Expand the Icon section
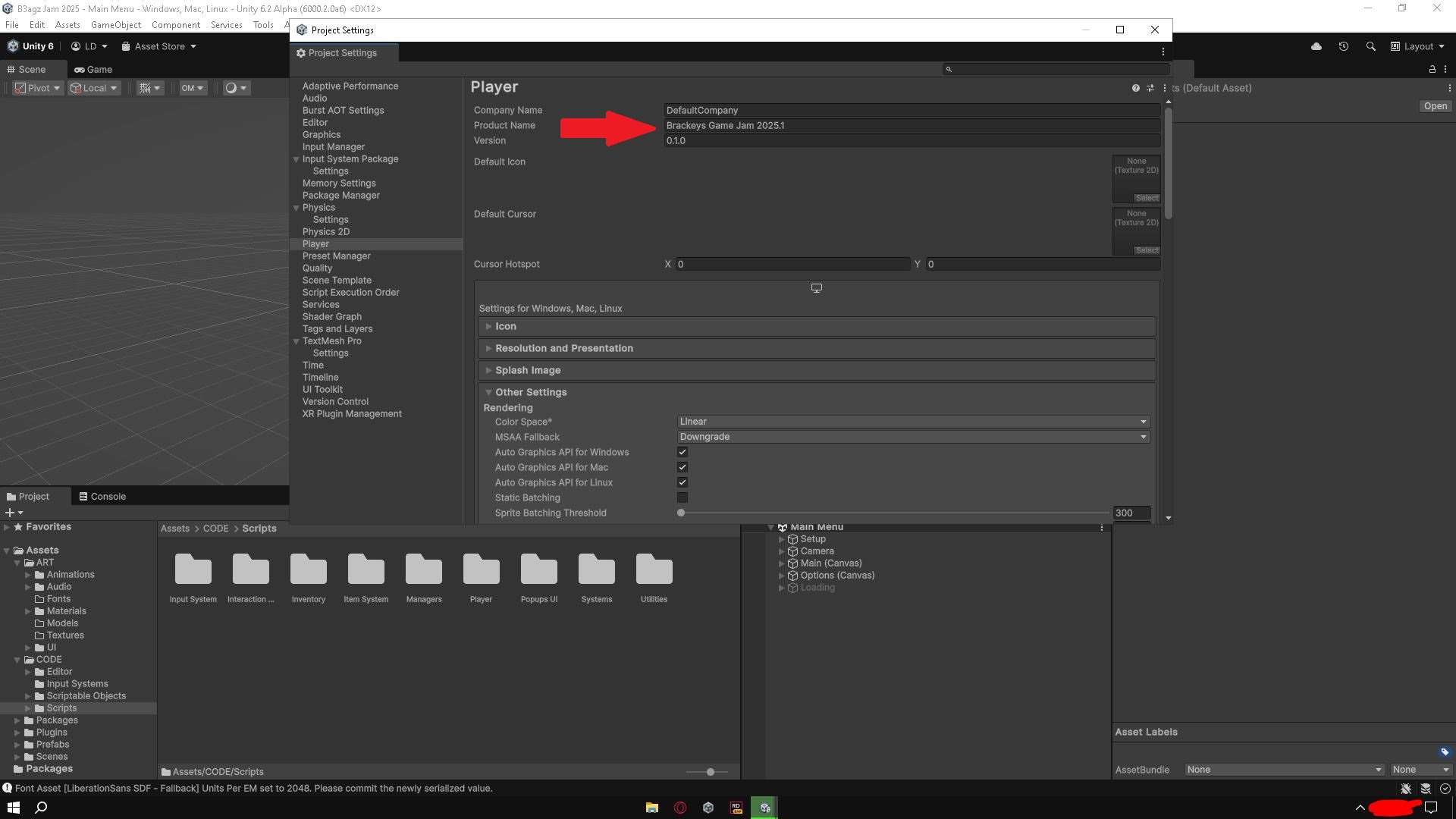The height and width of the screenshot is (819, 1456). tap(817, 326)
